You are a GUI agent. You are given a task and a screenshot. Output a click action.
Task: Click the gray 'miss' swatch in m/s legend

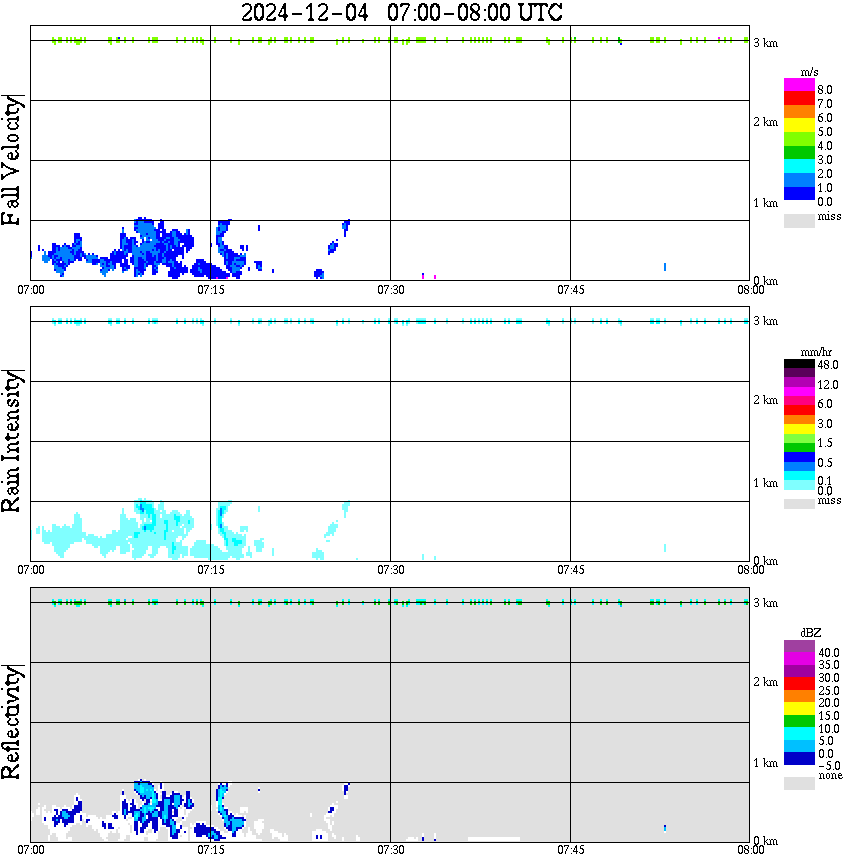(x=799, y=220)
